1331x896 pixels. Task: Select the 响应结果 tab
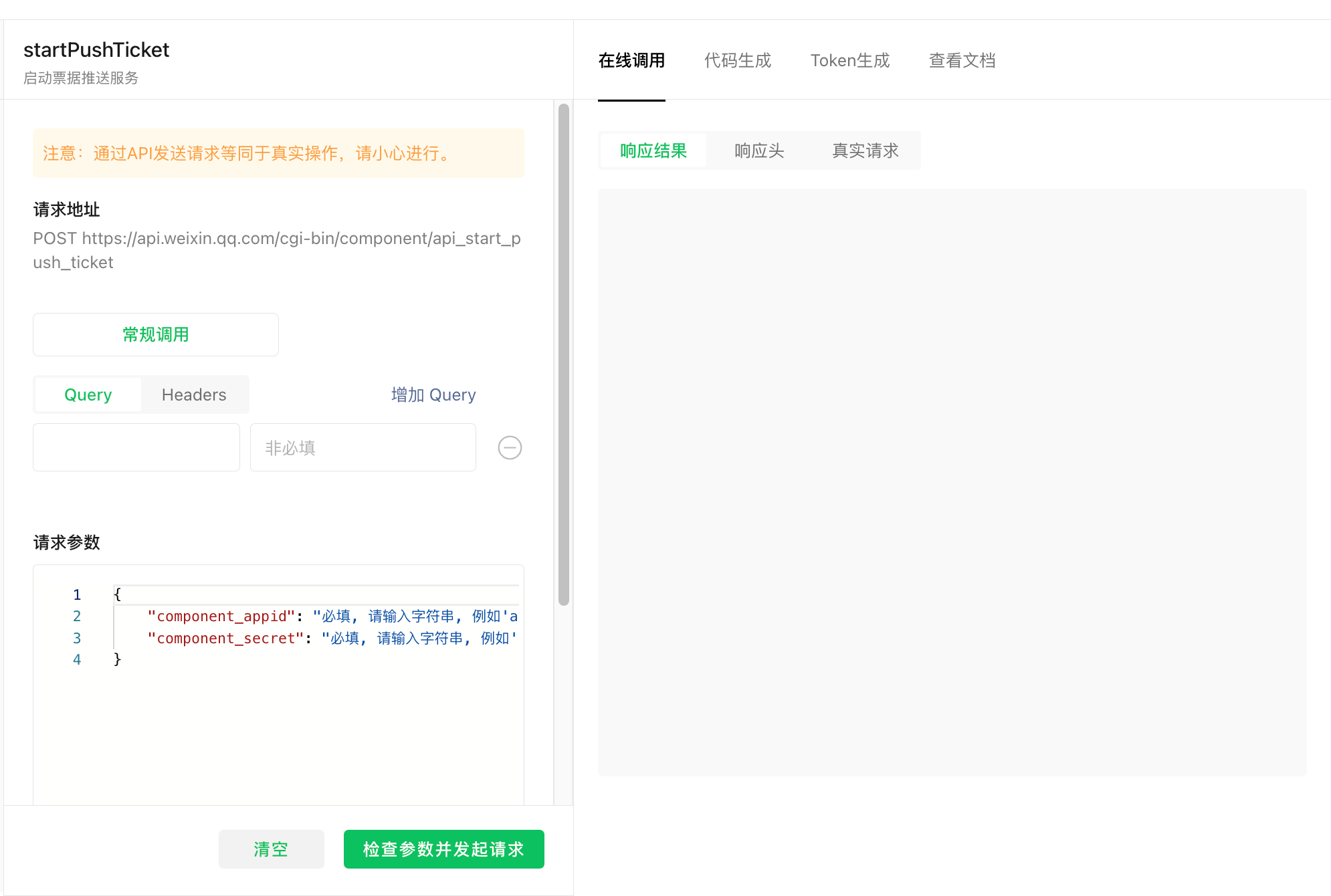[x=653, y=150]
